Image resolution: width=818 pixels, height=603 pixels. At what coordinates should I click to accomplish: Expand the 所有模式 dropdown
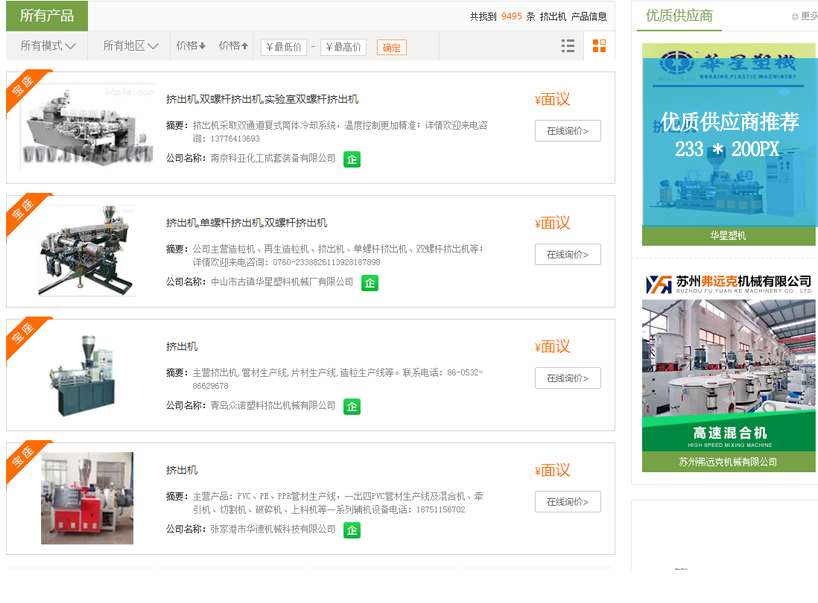point(48,46)
